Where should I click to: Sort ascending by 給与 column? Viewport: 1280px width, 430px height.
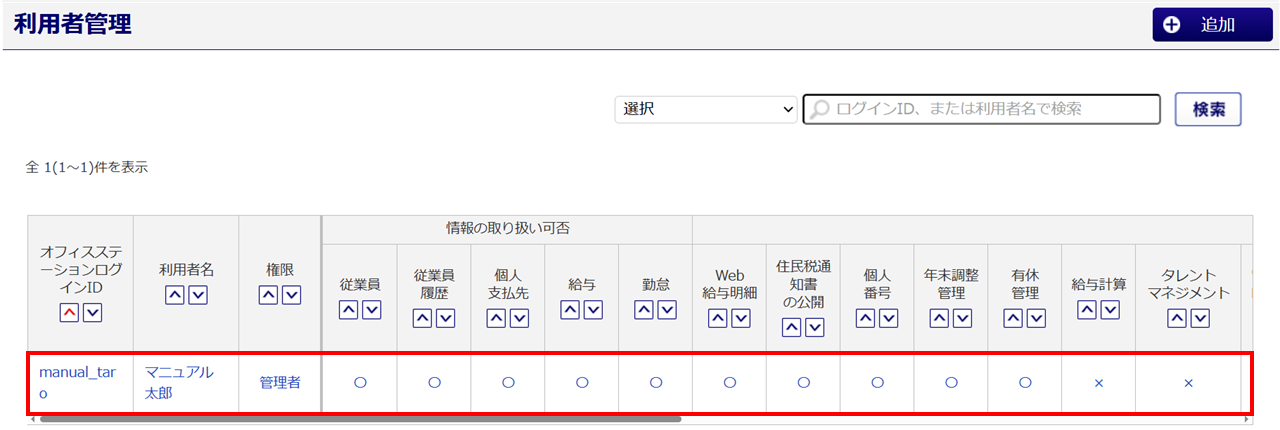click(569, 310)
